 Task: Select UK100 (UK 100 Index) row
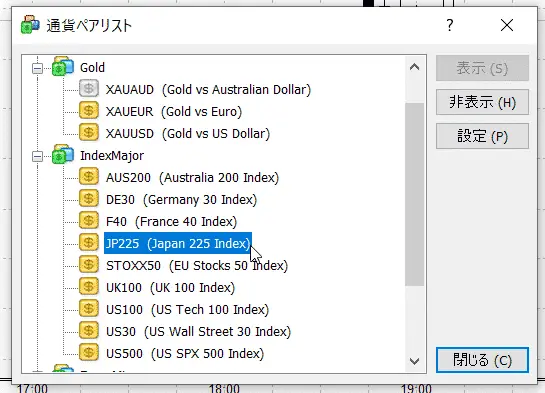(171, 287)
